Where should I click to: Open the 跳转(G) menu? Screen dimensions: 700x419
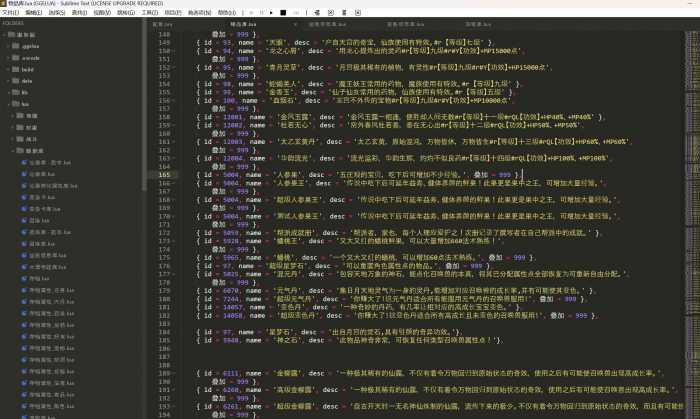(126, 13)
